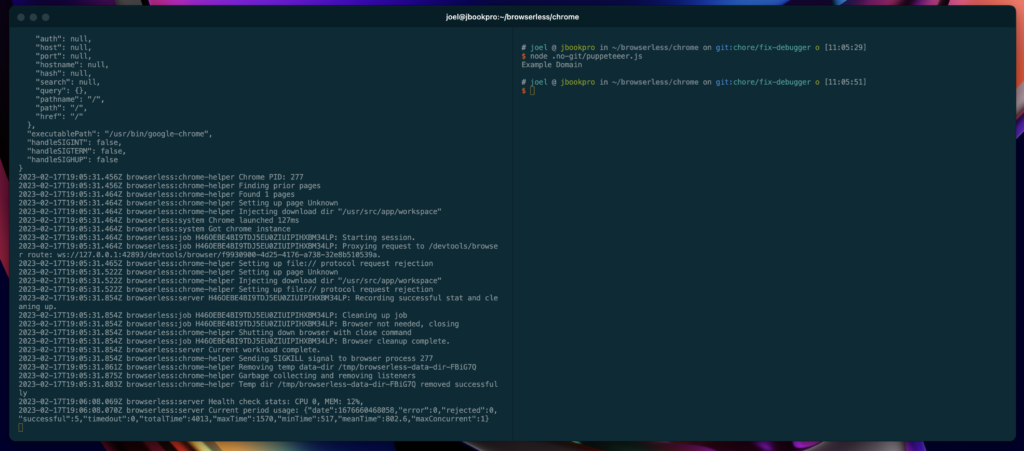Click the "Example Domain" output text
The height and width of the screenshot is (451, 1024).
pos(552,65)
